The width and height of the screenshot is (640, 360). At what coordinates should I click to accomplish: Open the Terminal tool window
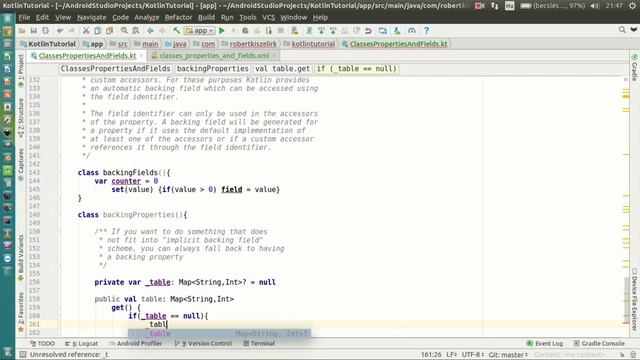click(259, 344)
